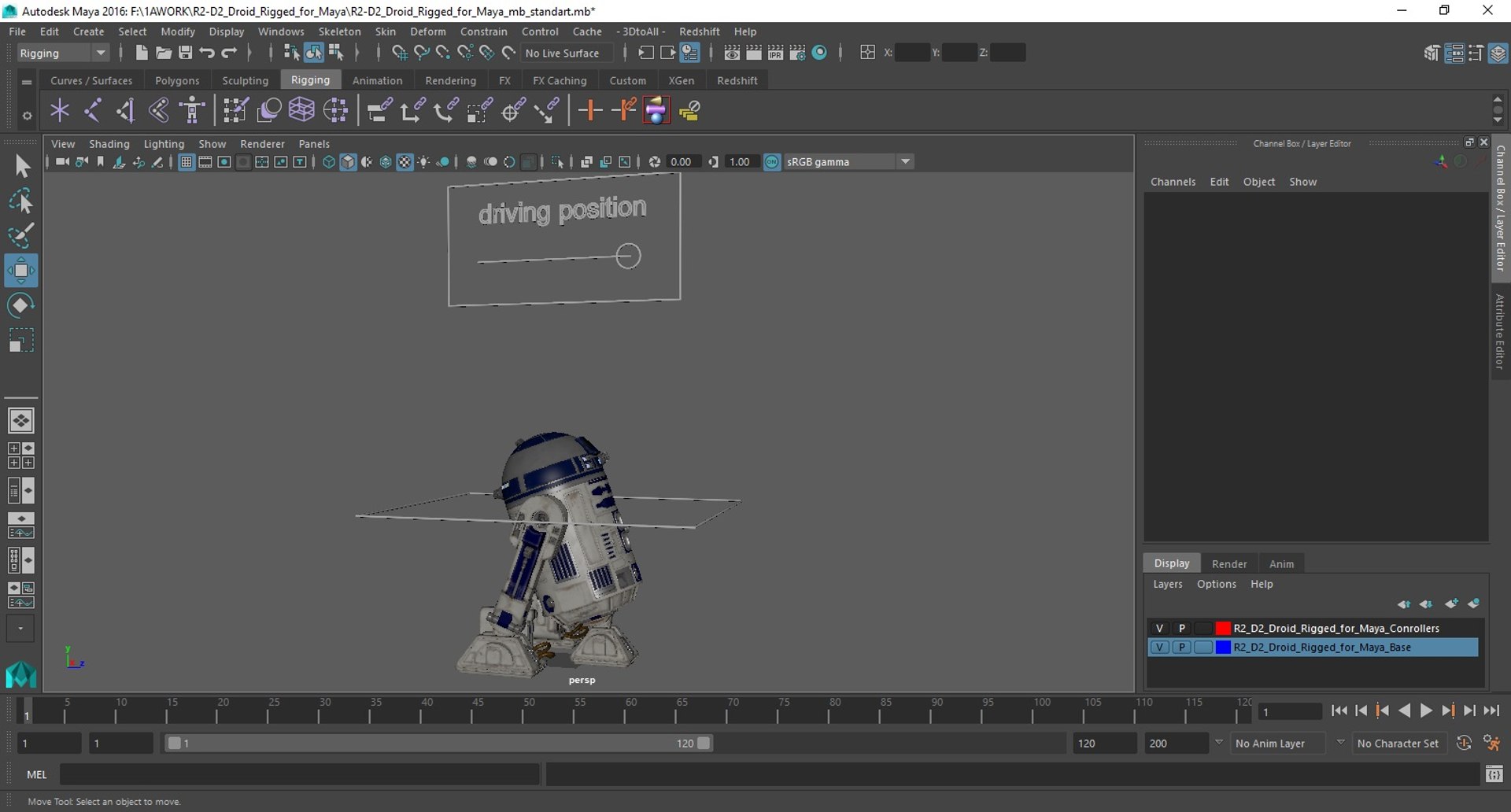
Task: Go to the end of playback range
Action: click(x=1491, y=710)
